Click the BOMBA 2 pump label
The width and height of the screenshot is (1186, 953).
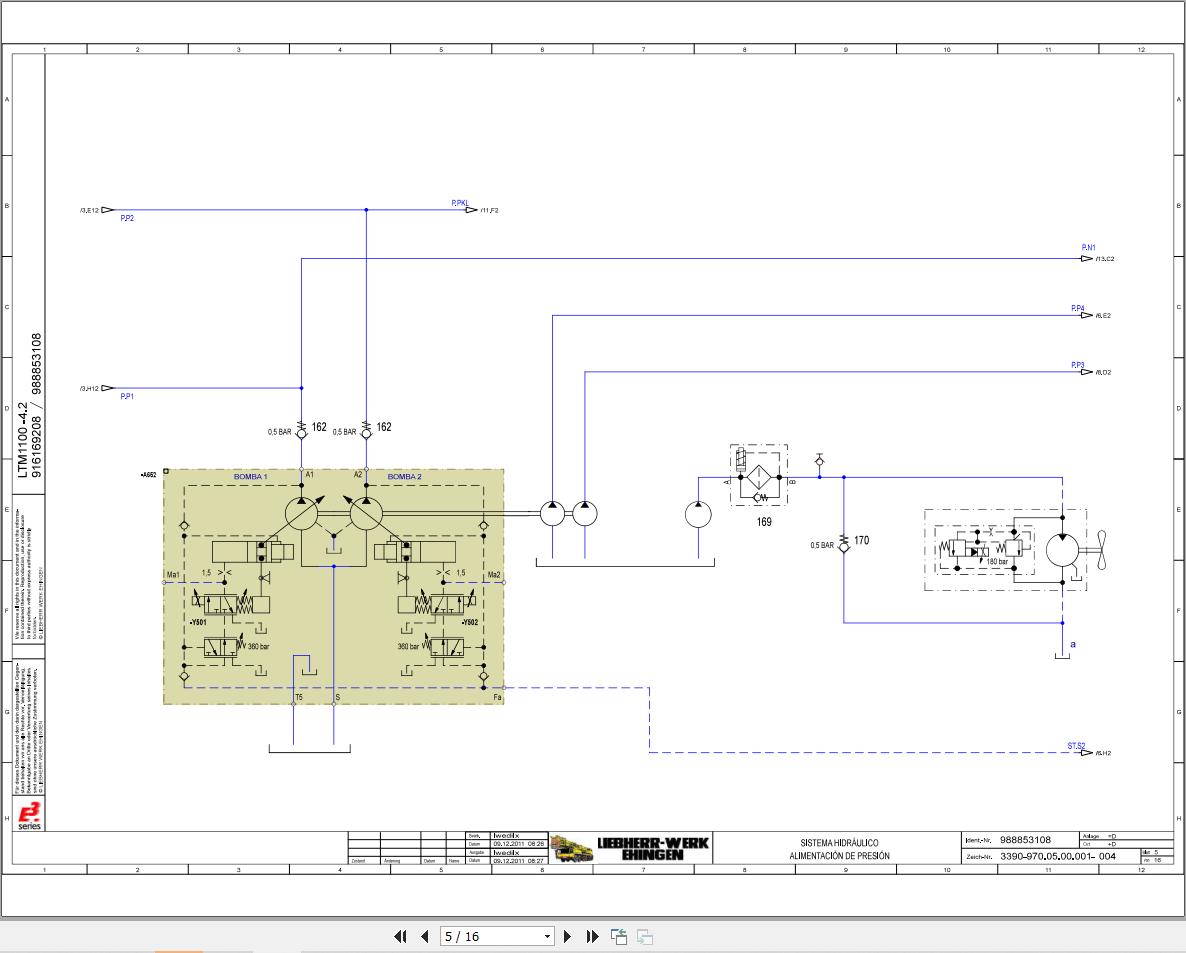405,476
